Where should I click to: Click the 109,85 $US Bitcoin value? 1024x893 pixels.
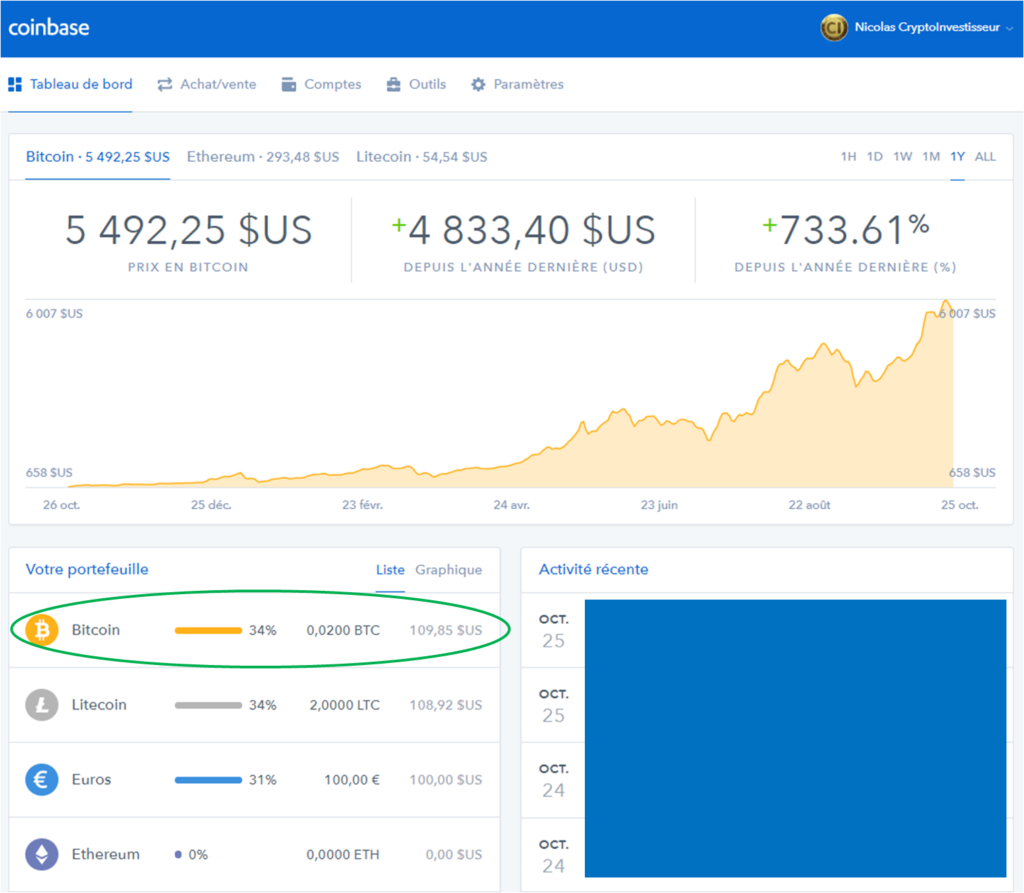coord(446,630)
